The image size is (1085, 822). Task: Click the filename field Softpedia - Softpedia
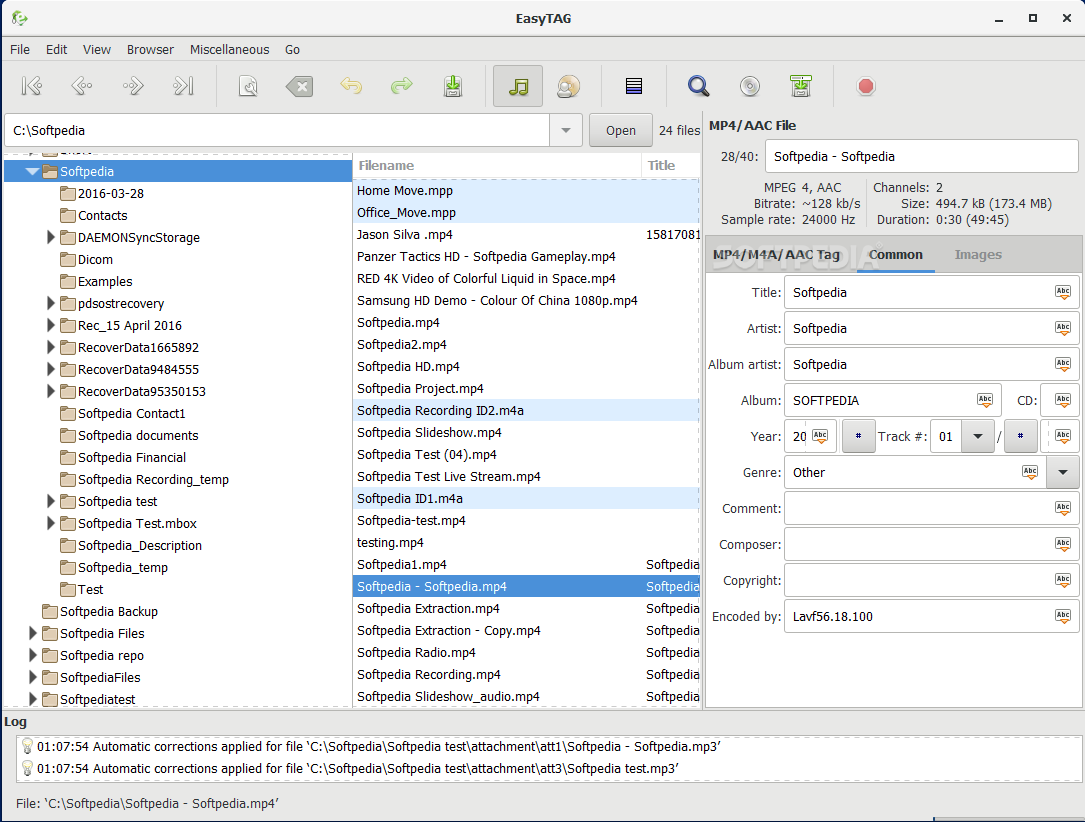coord(921,156)
